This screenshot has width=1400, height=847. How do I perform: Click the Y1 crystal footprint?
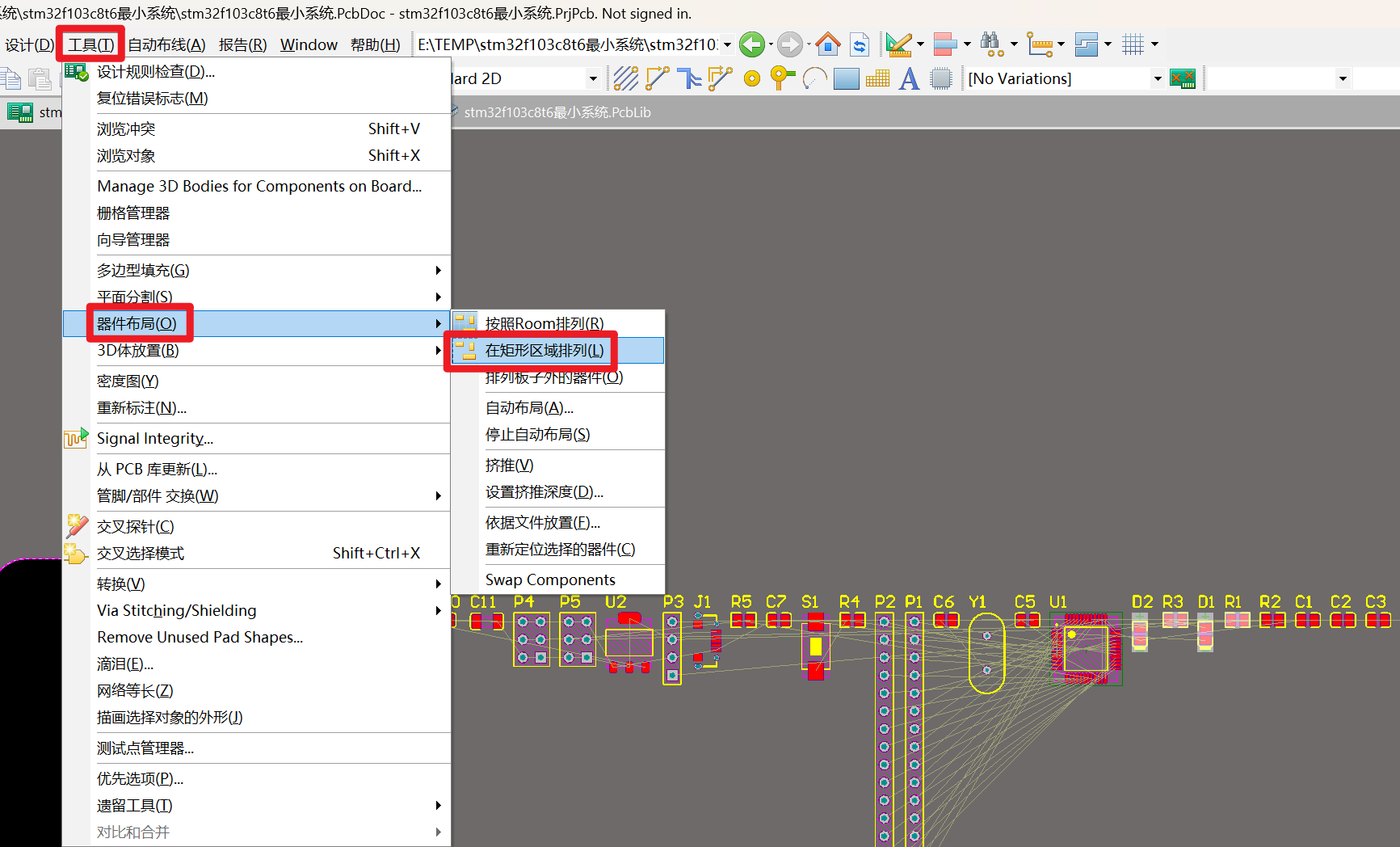coord(986,653)
